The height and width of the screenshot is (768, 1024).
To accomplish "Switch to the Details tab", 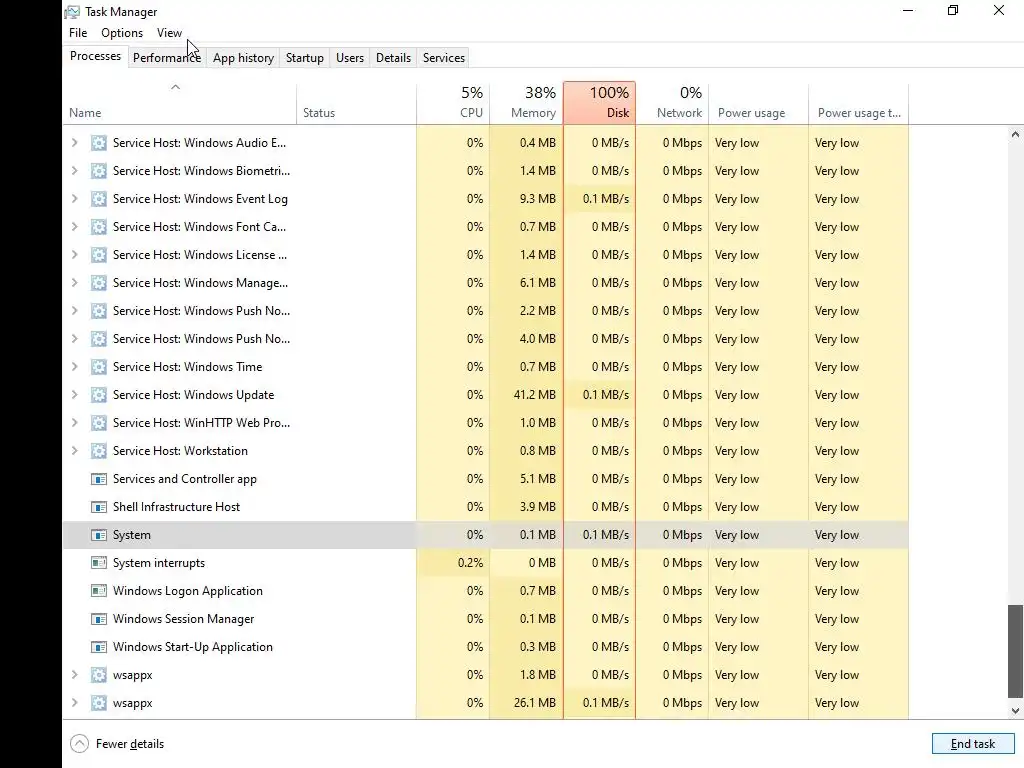I will pos(393,57).
